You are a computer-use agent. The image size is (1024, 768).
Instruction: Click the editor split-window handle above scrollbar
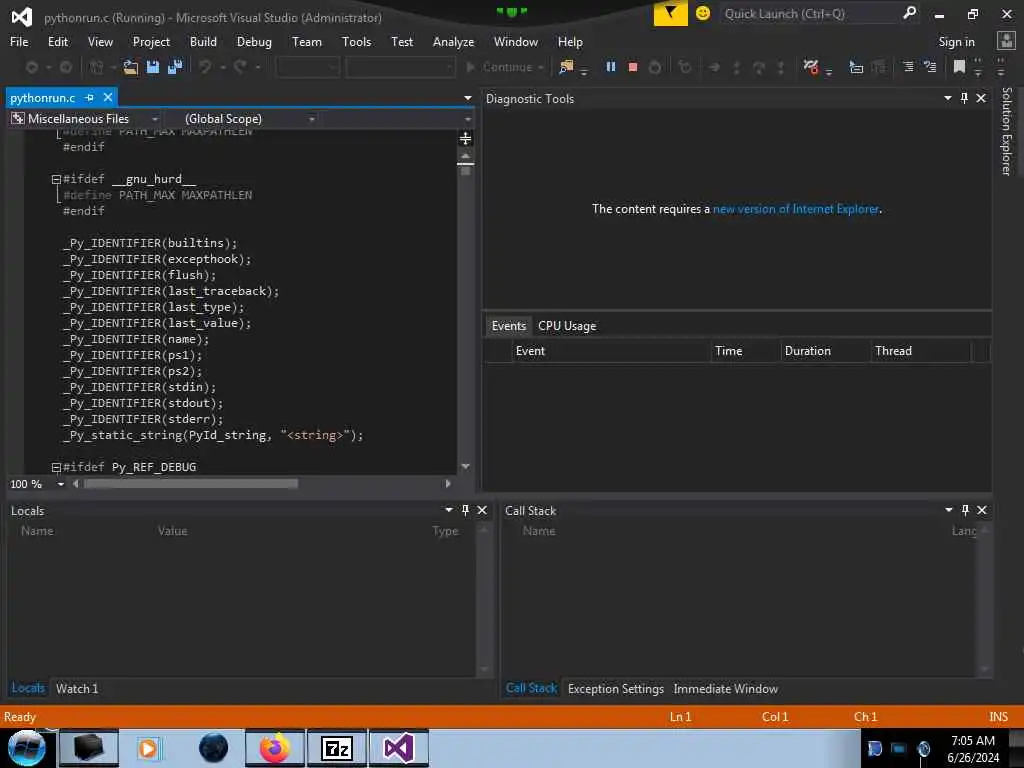(465, 138)
